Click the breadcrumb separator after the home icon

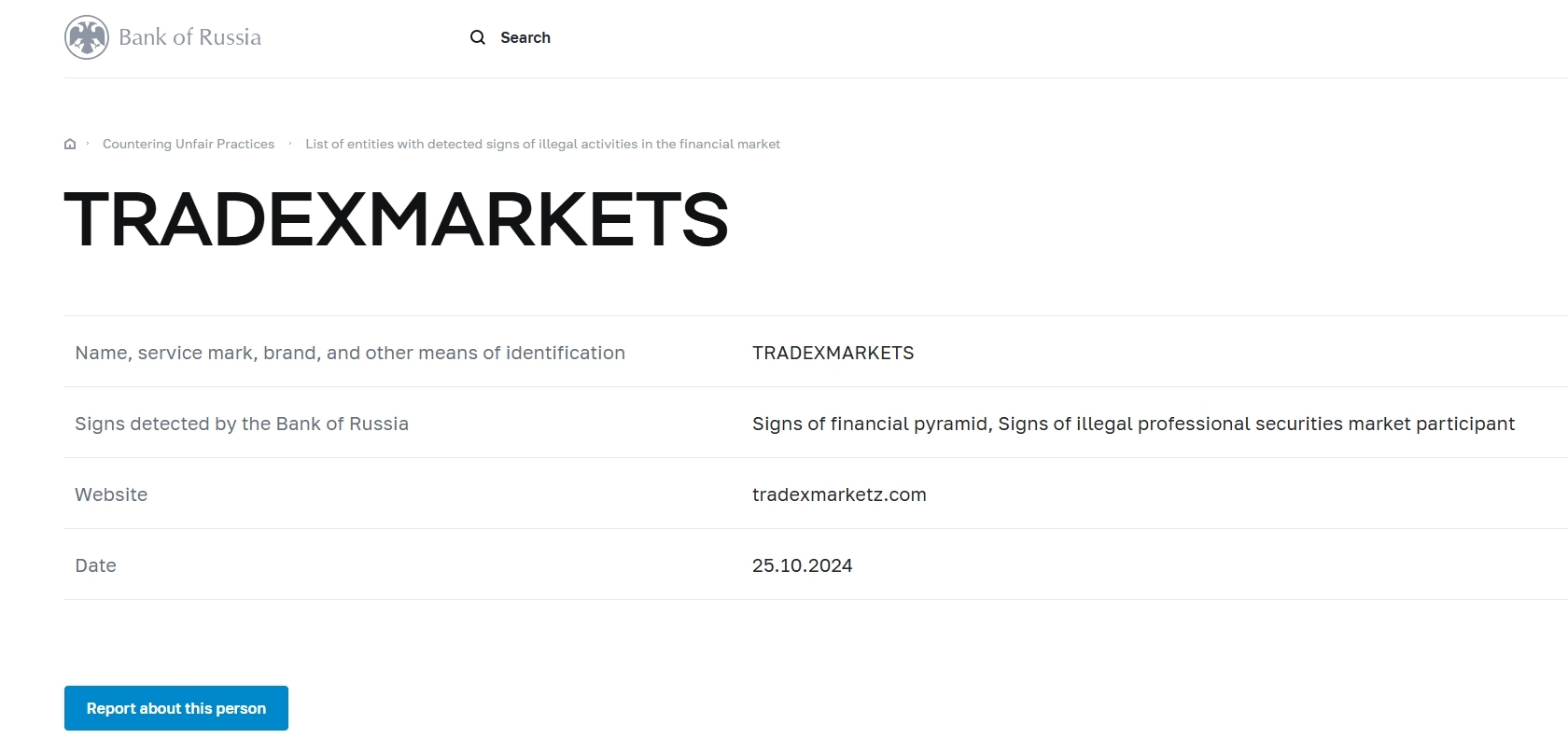[x=88, y=144]
